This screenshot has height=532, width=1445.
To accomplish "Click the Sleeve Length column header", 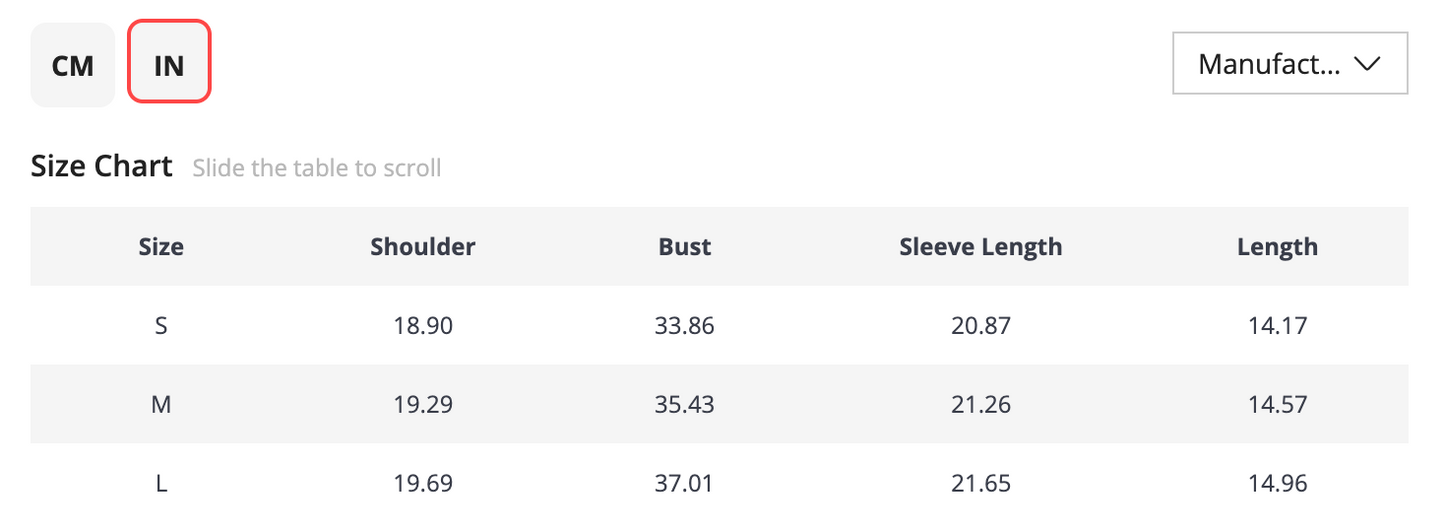I will 981,247.
